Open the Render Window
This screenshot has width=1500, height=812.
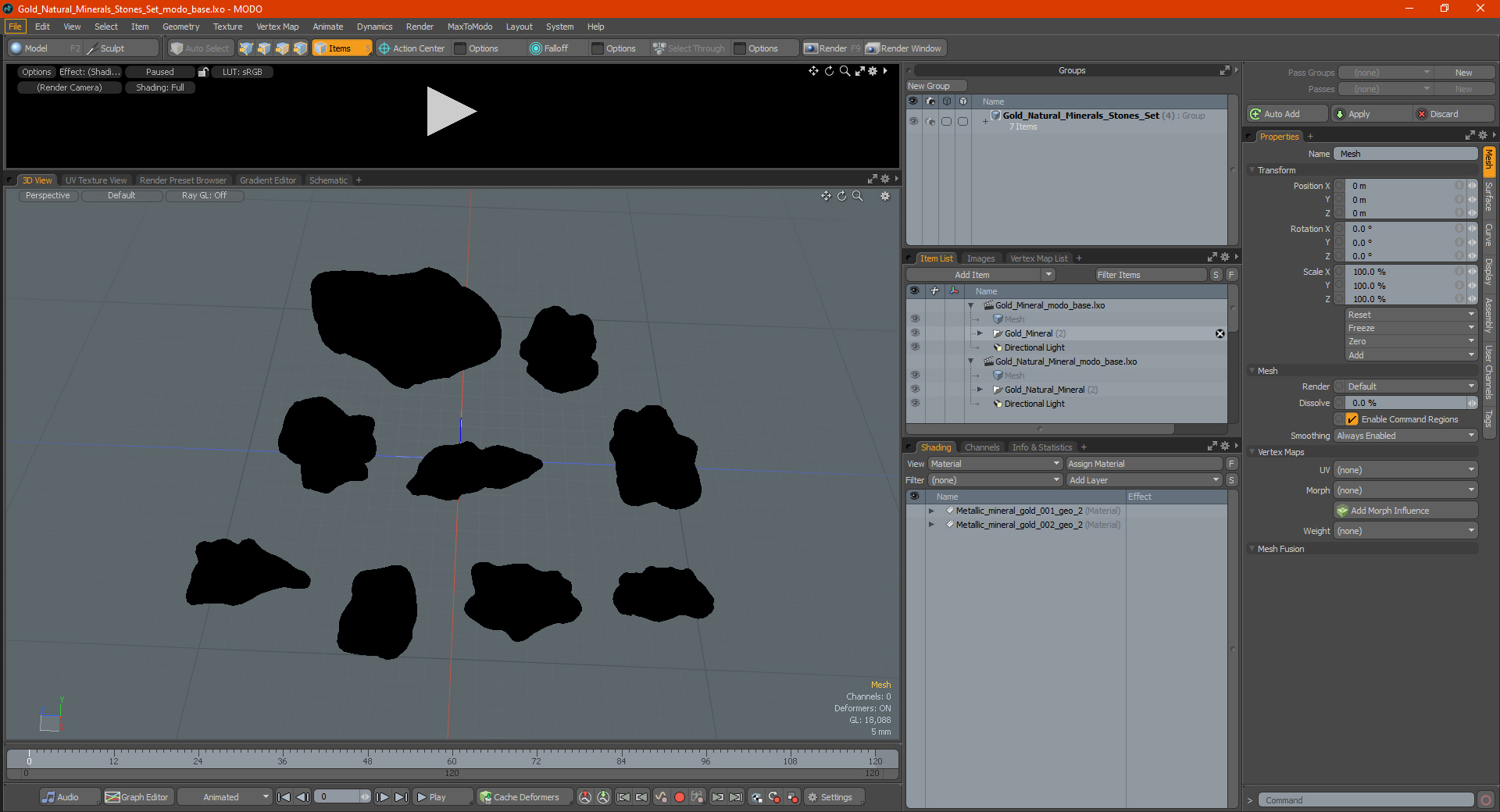point(905,48)
